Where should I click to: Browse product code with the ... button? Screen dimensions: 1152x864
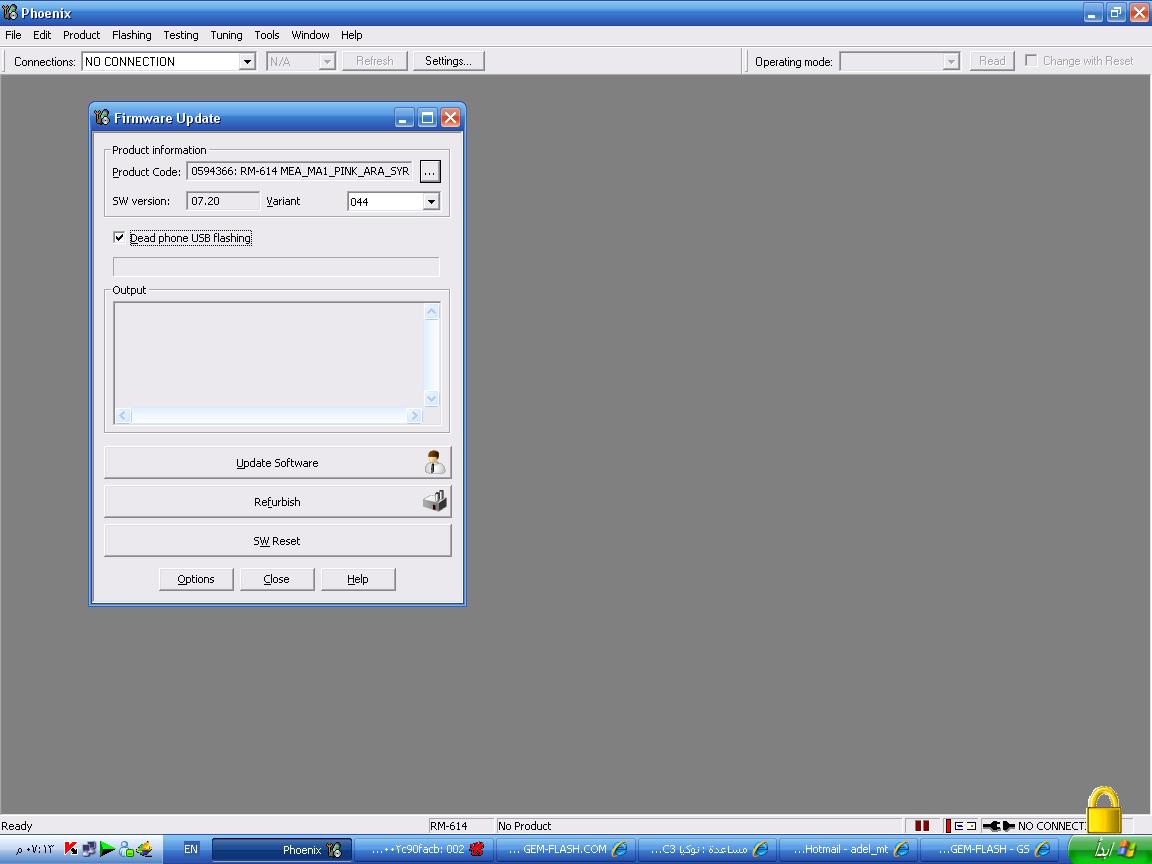[x=430, y=172]
